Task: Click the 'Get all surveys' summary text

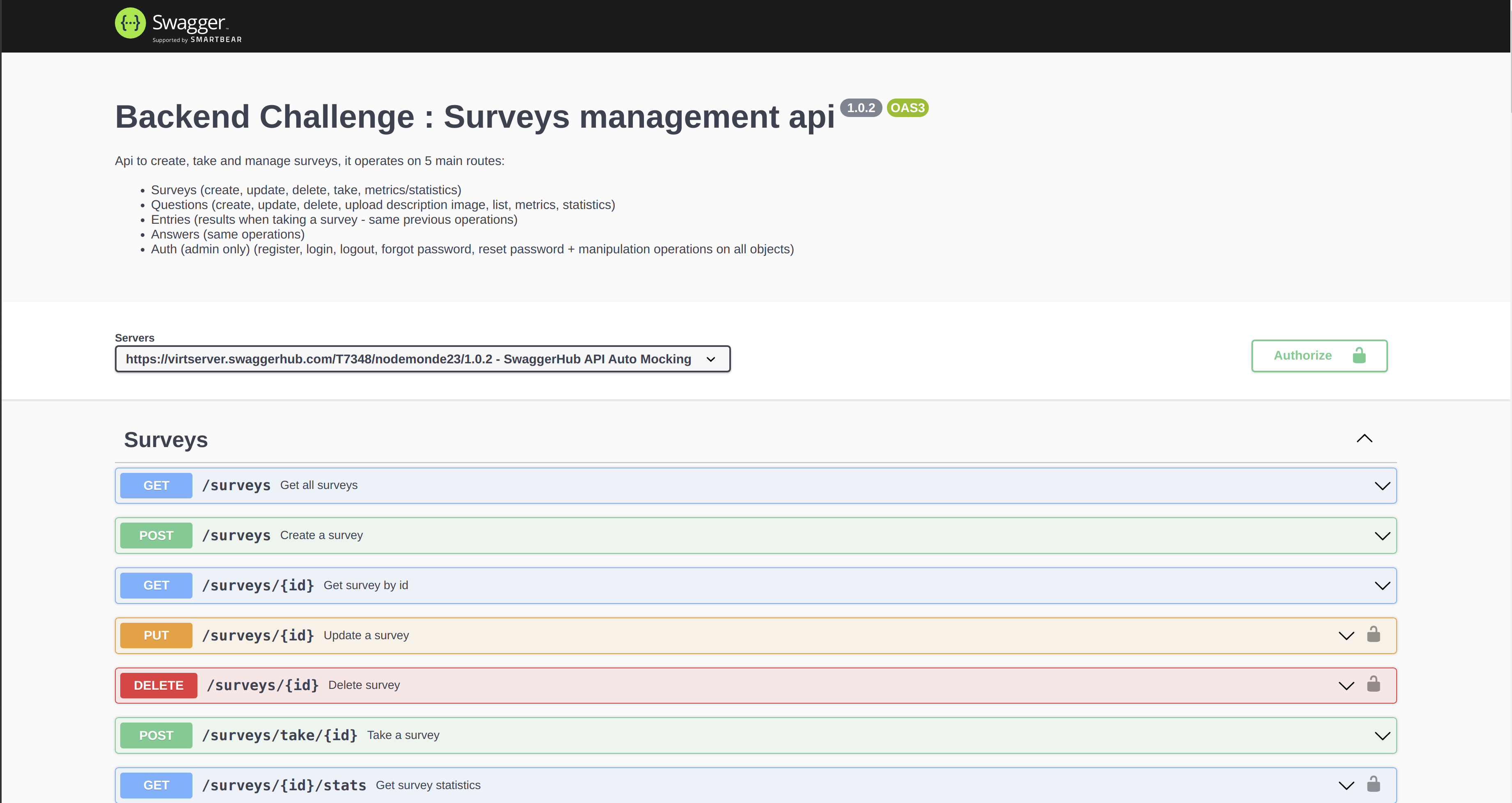Action: coord(319,485)
